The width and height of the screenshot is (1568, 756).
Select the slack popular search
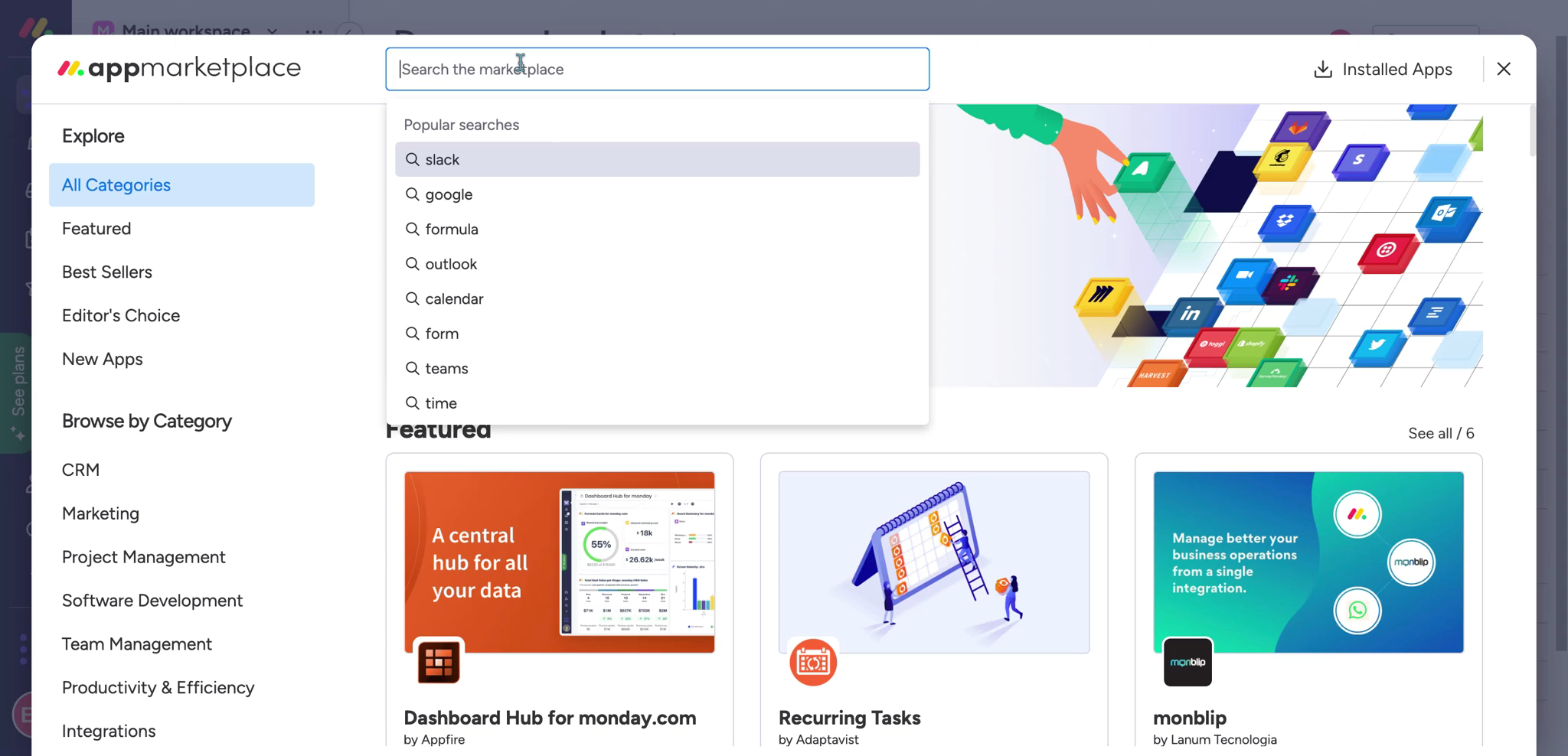[657, 159]
